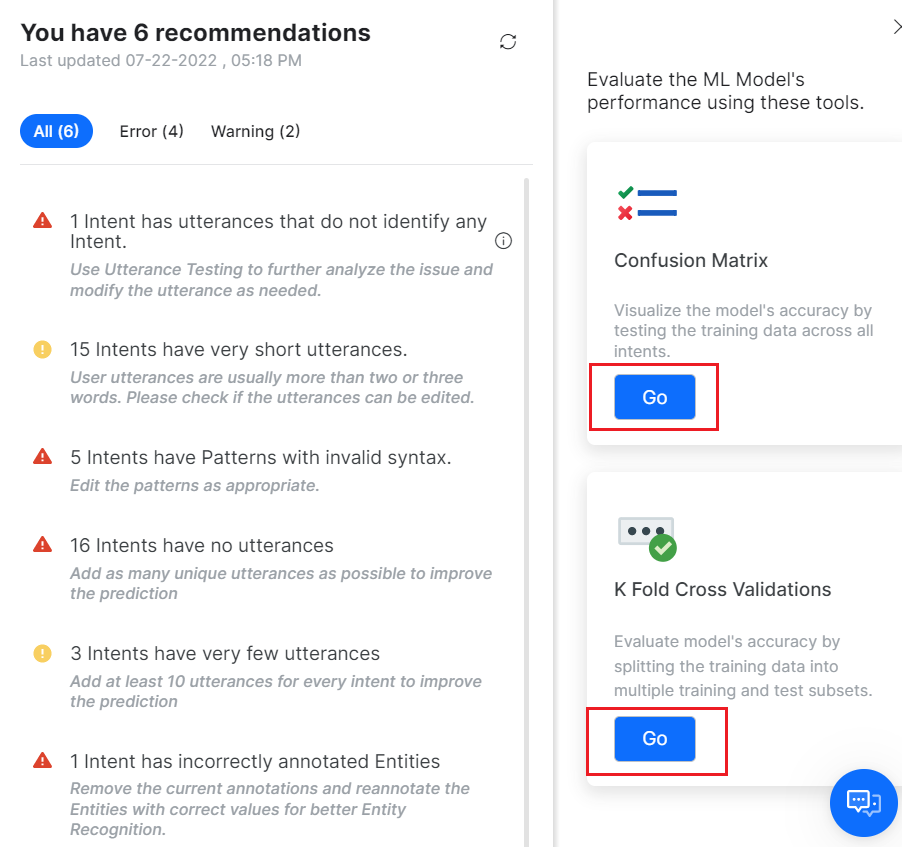Click error icon for incorrectly annotated Entities
Screen dimensions: 902x847
point(43,761)
